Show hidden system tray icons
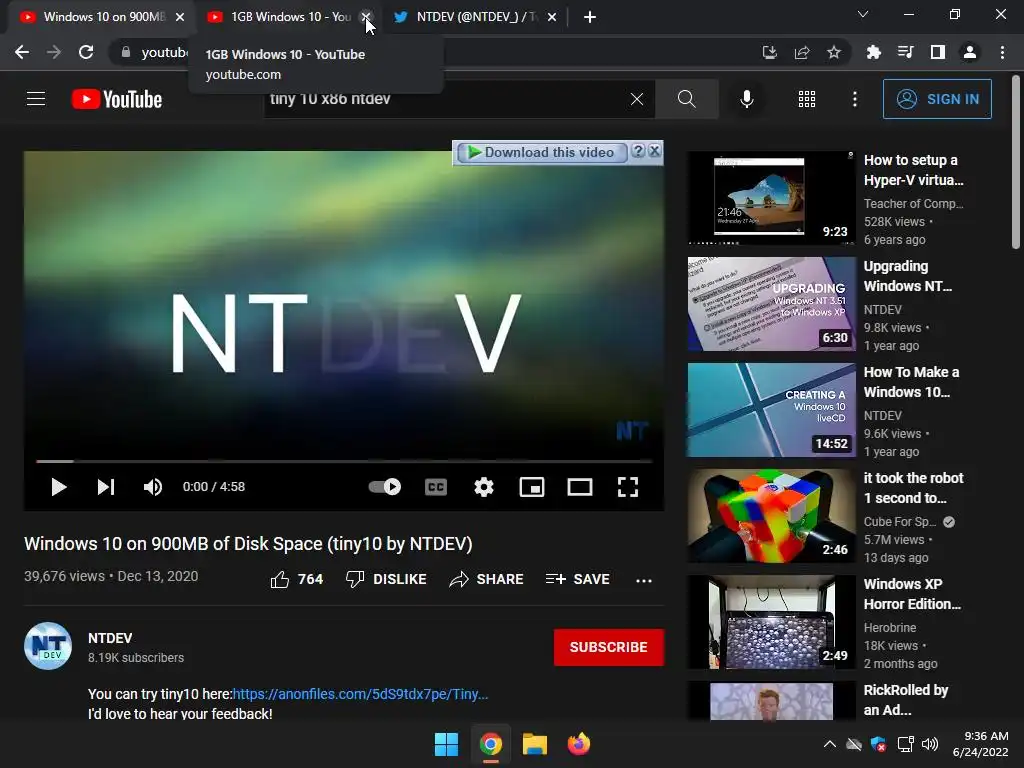This screenshot has height=768, width=1024. (x=829, y=744)
